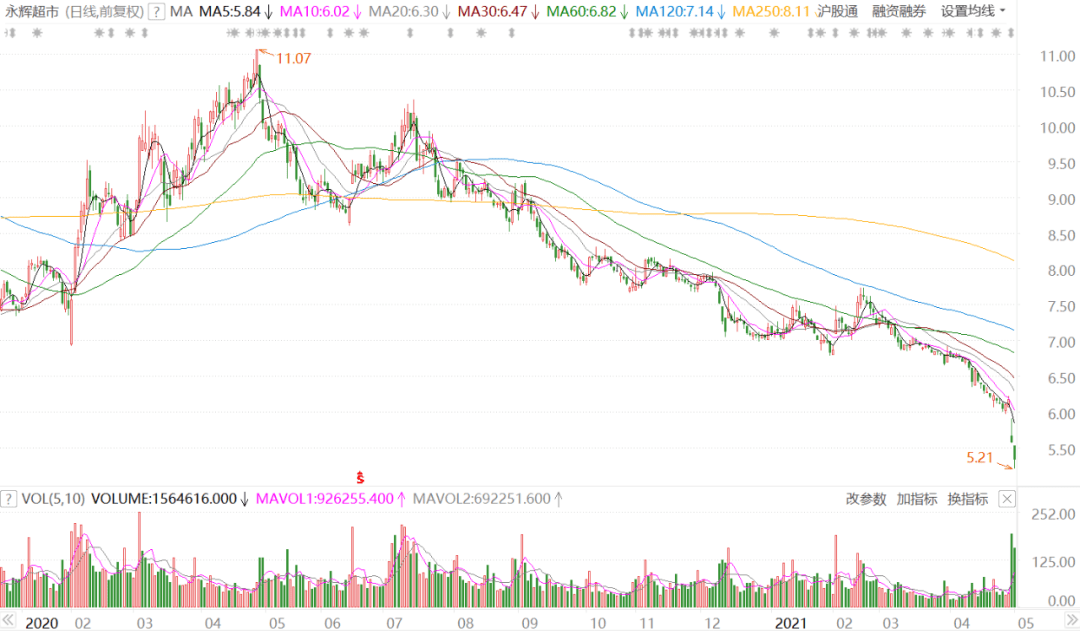Click the 11.07 high price label
The height and width of the screenshot is (631, 1080).
pos(293,59)
